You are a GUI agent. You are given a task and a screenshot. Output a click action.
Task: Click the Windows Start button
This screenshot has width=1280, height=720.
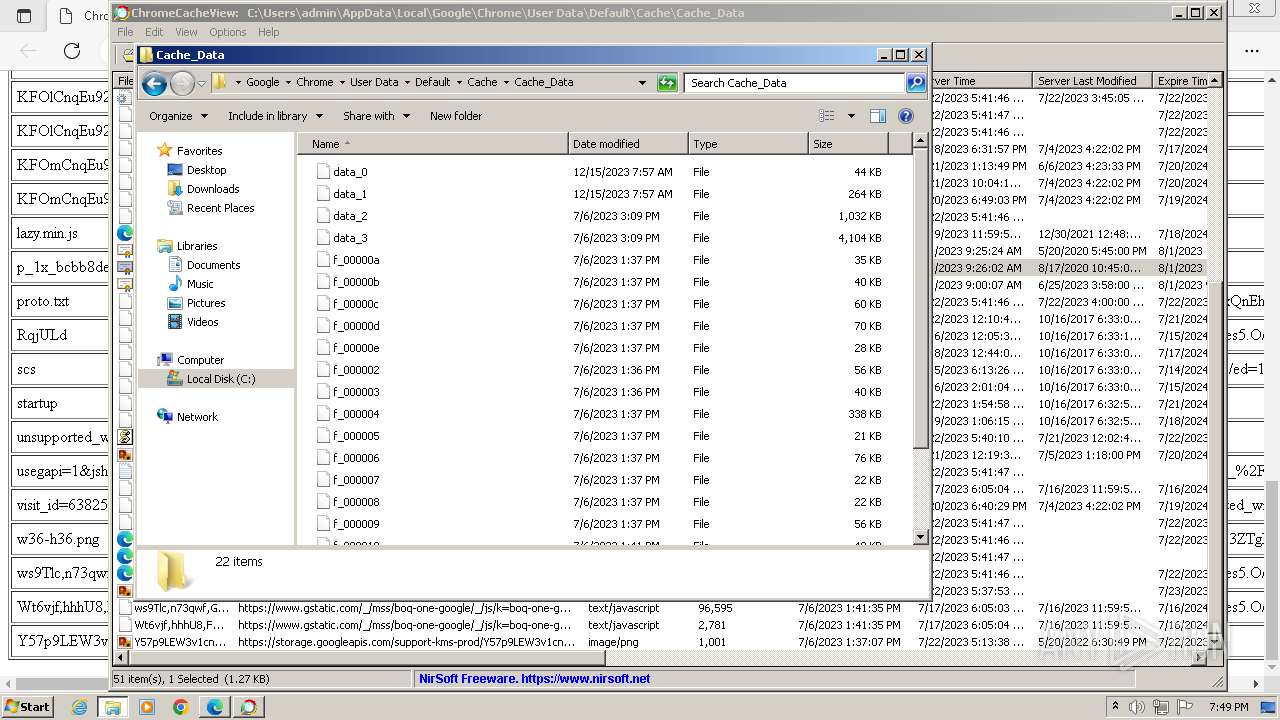[28, 706]
